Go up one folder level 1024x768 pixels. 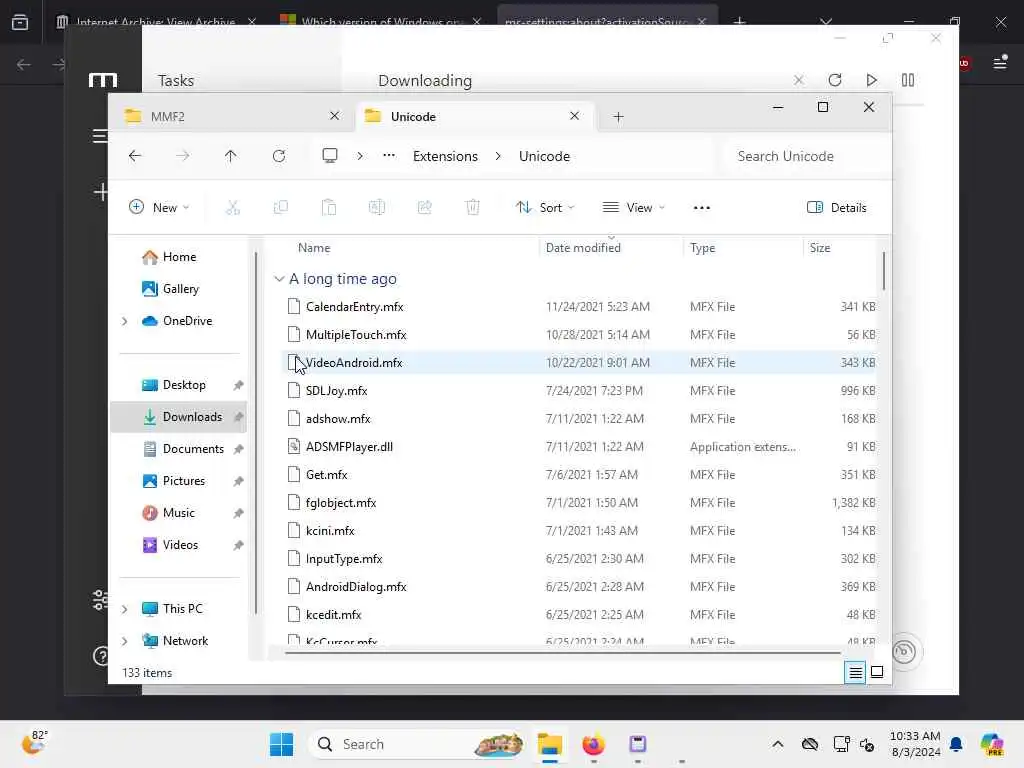click(231, 156)
